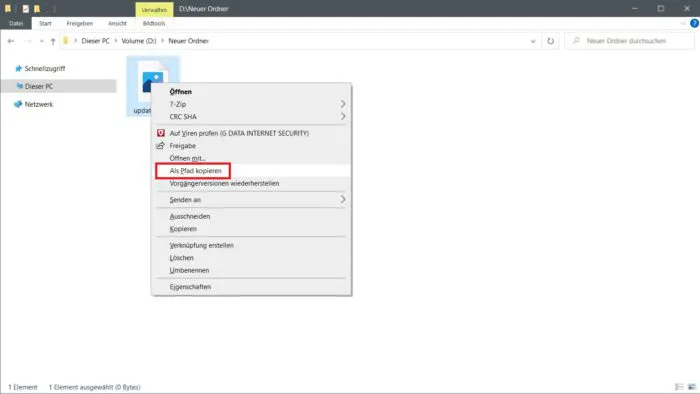Maximize the Explorer window
This screenshot has width=700, height=394.
click(661, 8)
